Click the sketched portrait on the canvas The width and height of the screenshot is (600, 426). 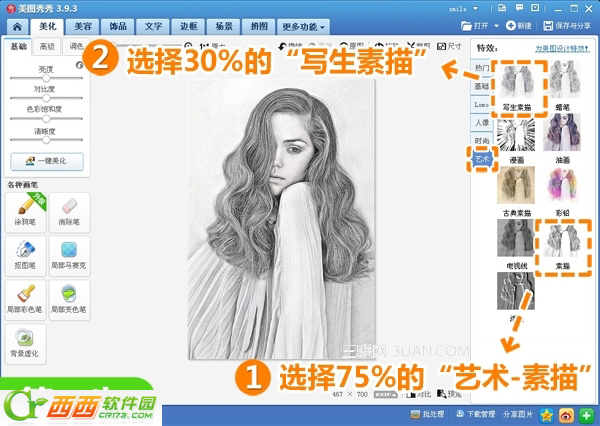[282, 219]
